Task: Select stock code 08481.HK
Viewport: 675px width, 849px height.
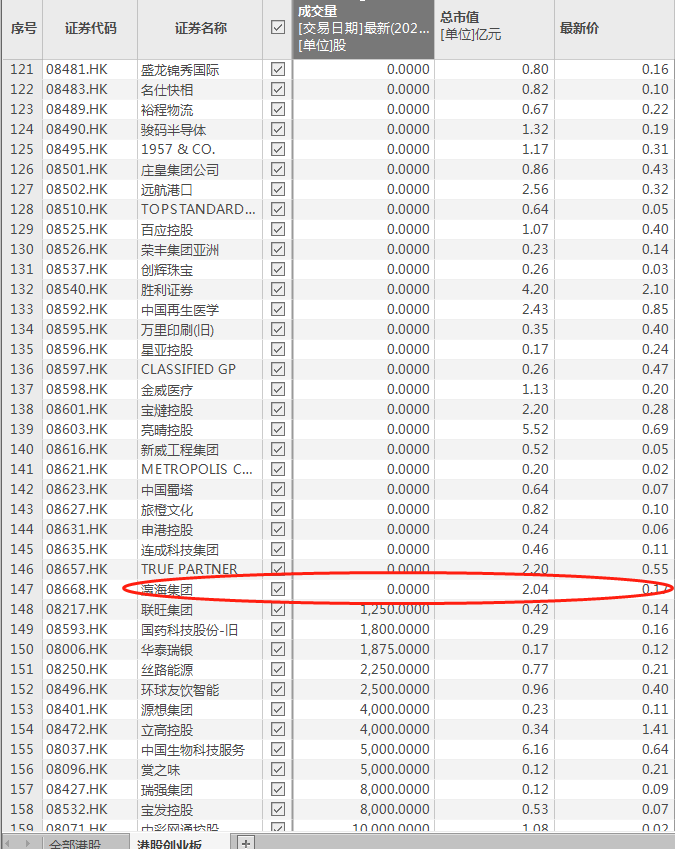Action: coord(77,69)
